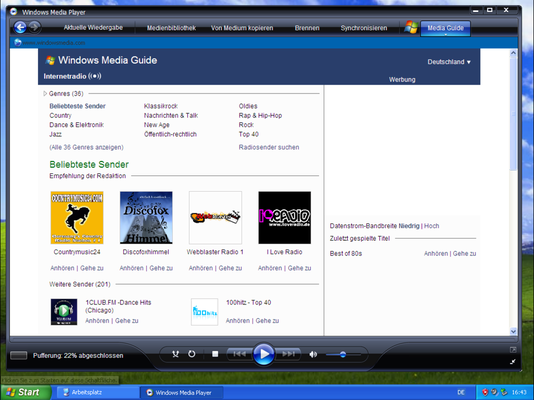Viewport: 534px width, 400px height.
Task: Open the Deutschland region dropdown
Action: click(x=449, y=62)
